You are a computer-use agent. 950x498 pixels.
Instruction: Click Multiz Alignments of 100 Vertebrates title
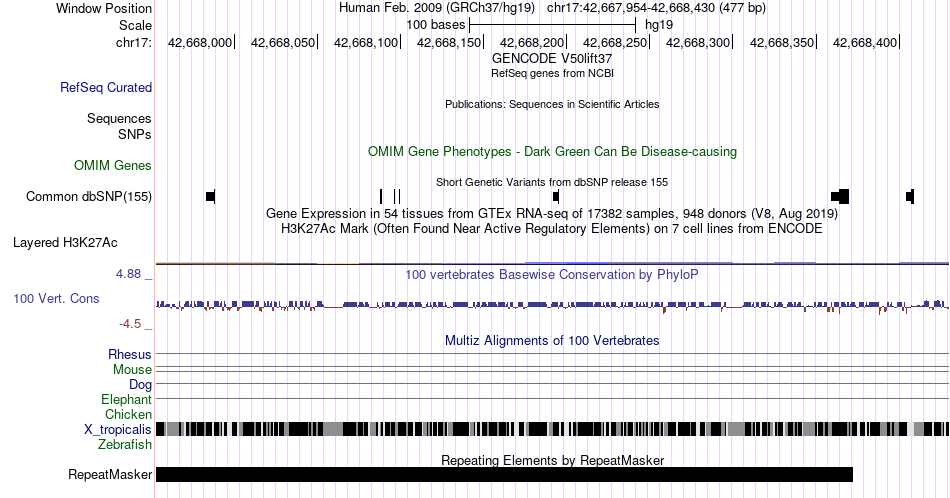click(x=552, y=340)
